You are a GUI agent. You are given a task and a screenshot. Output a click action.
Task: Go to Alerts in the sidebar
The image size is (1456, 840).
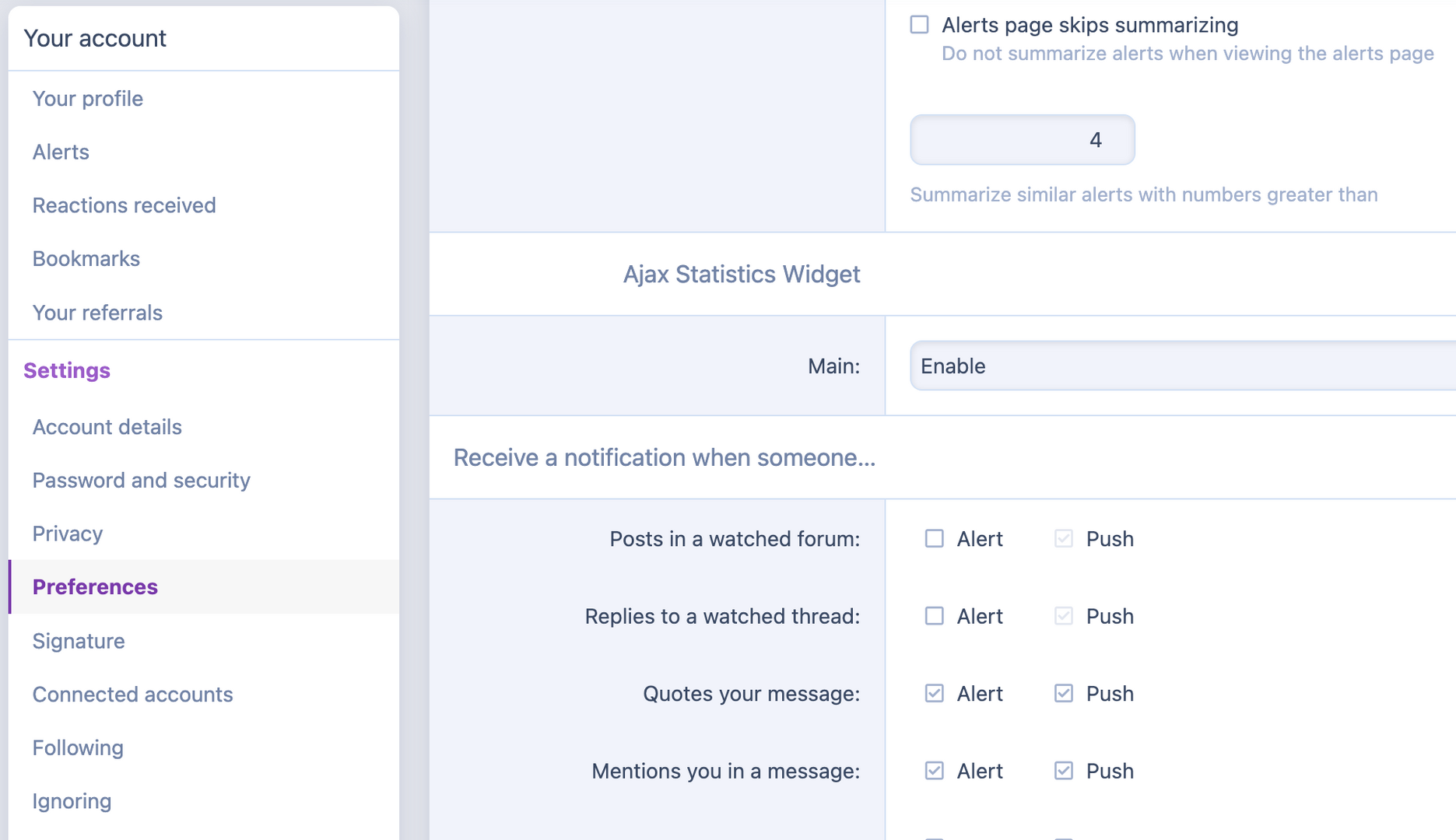pyautogui.click(x=204, y=152)
